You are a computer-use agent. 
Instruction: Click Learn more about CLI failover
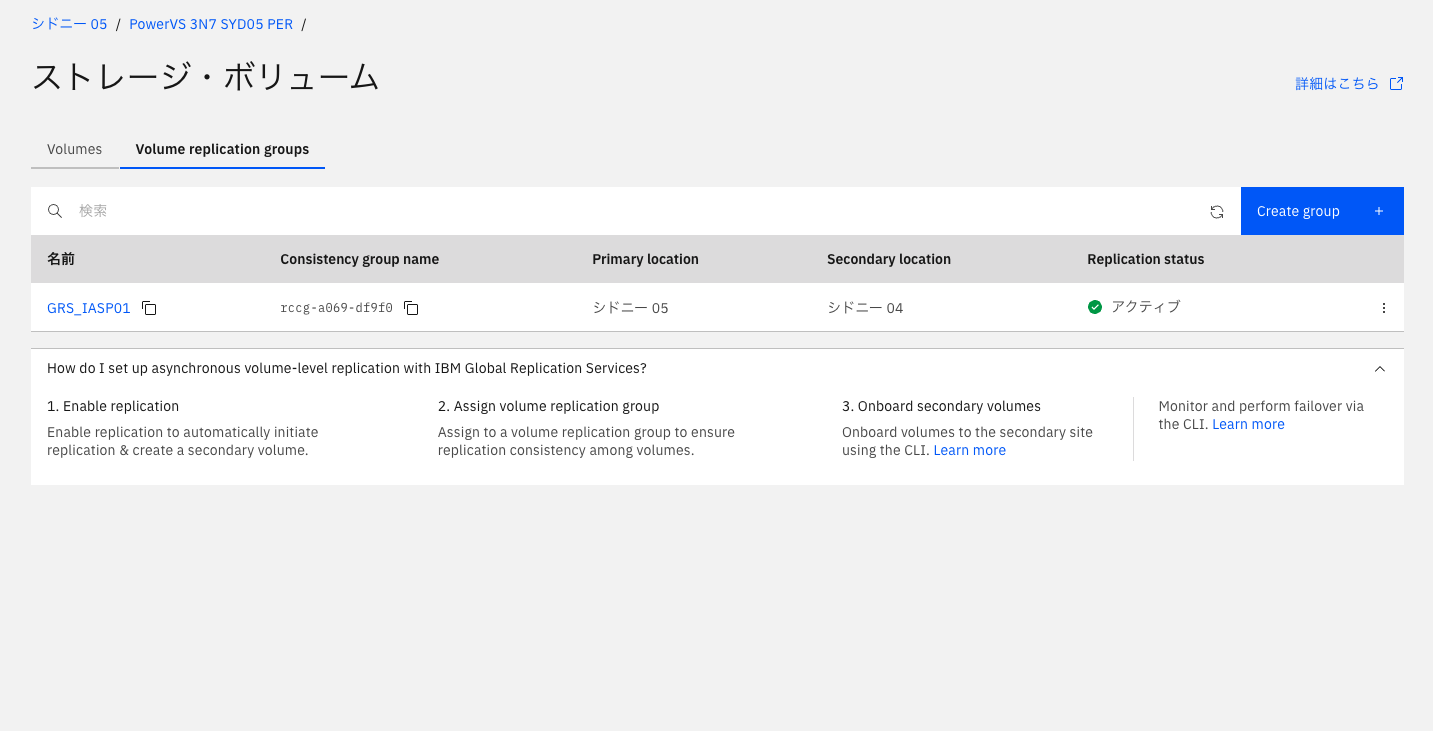click(1248, 424)
